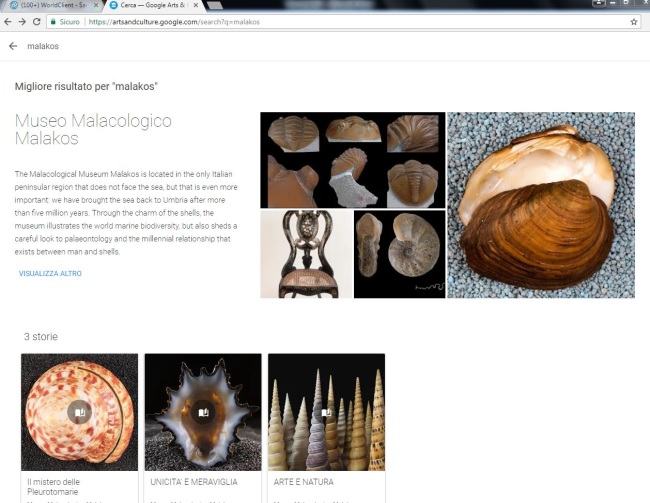Open the ornate black chair image

pyautogui.click(x=306, y=254)
